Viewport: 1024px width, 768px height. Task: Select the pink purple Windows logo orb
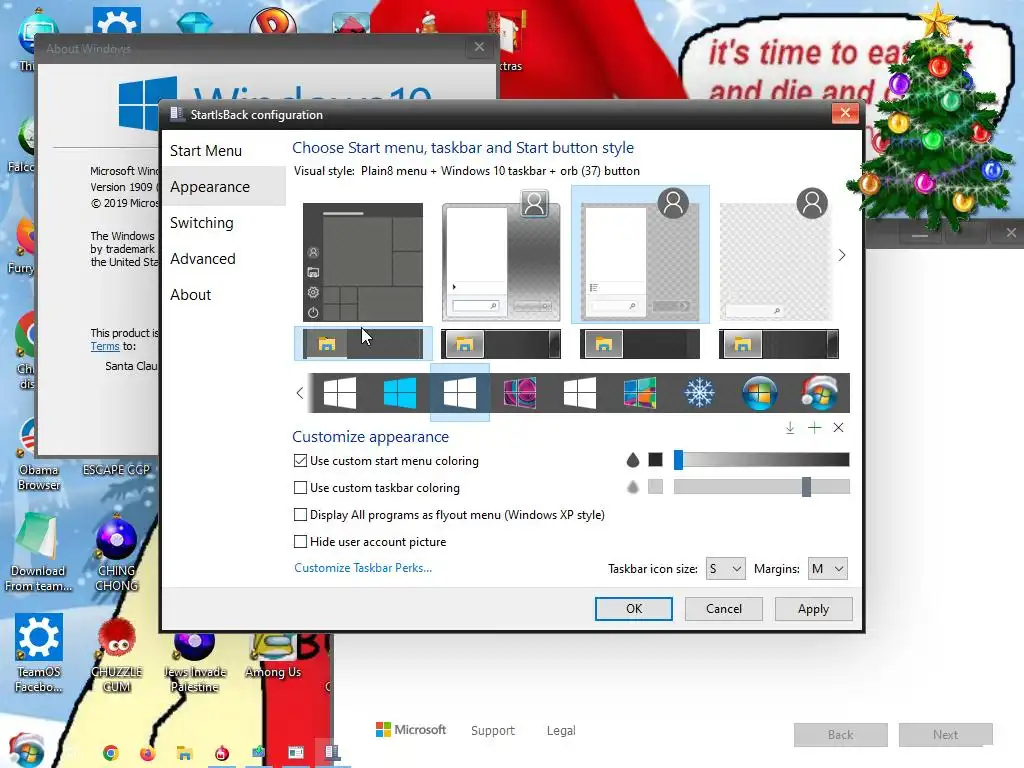pyautogui.click(x=520, y=393)
